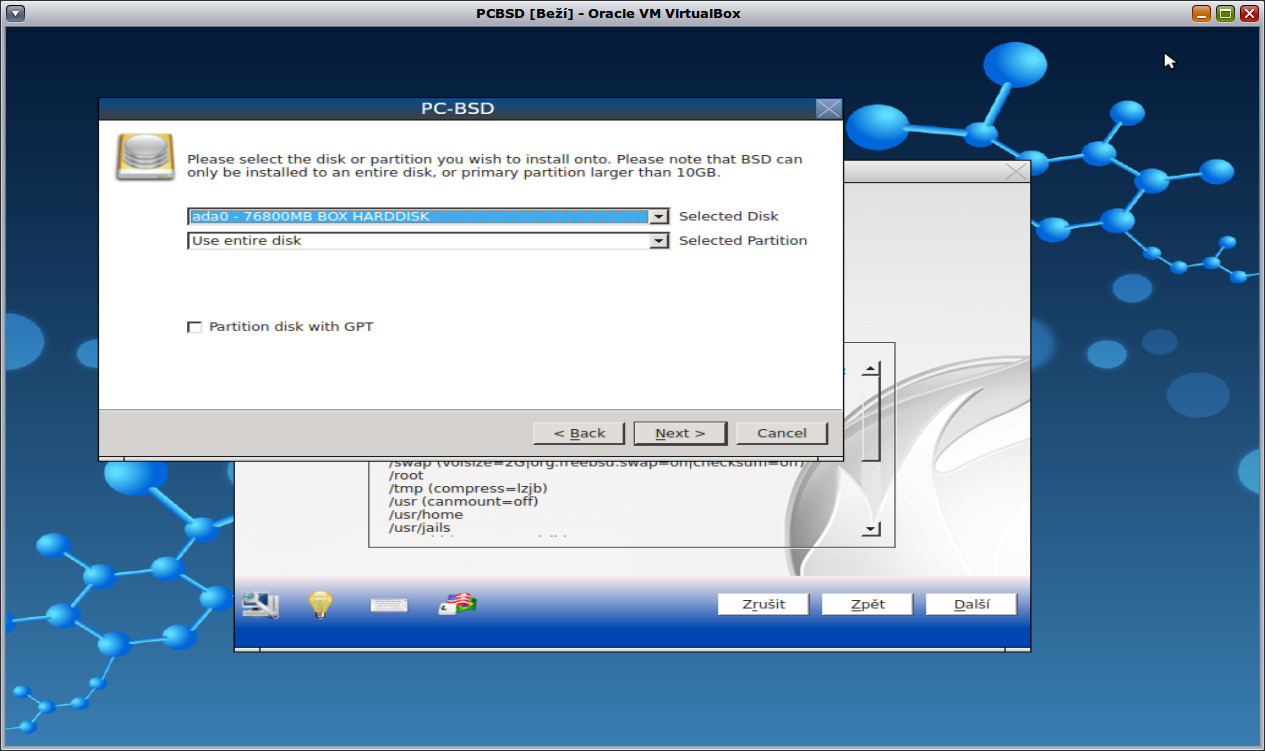Click the Back button
1265x751 pixels.
click(578, 433)
